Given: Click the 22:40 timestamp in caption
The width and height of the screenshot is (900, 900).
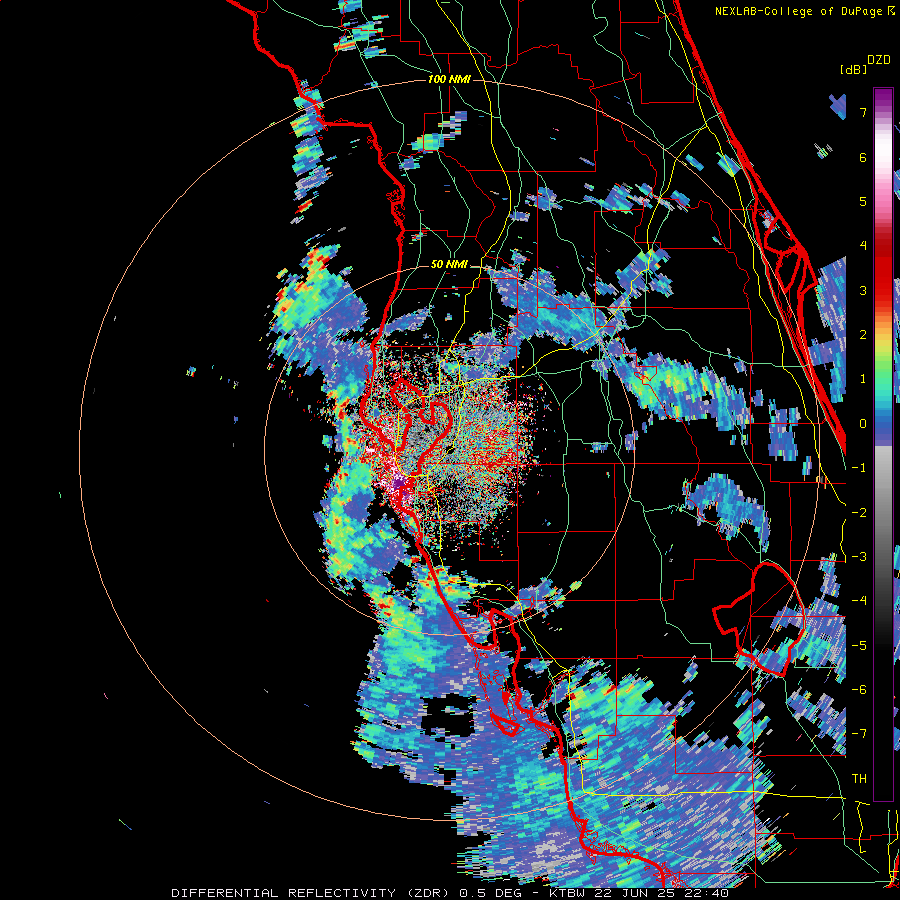Looking at the screenshot, I should pyautogui.click(x=709, y=893).
